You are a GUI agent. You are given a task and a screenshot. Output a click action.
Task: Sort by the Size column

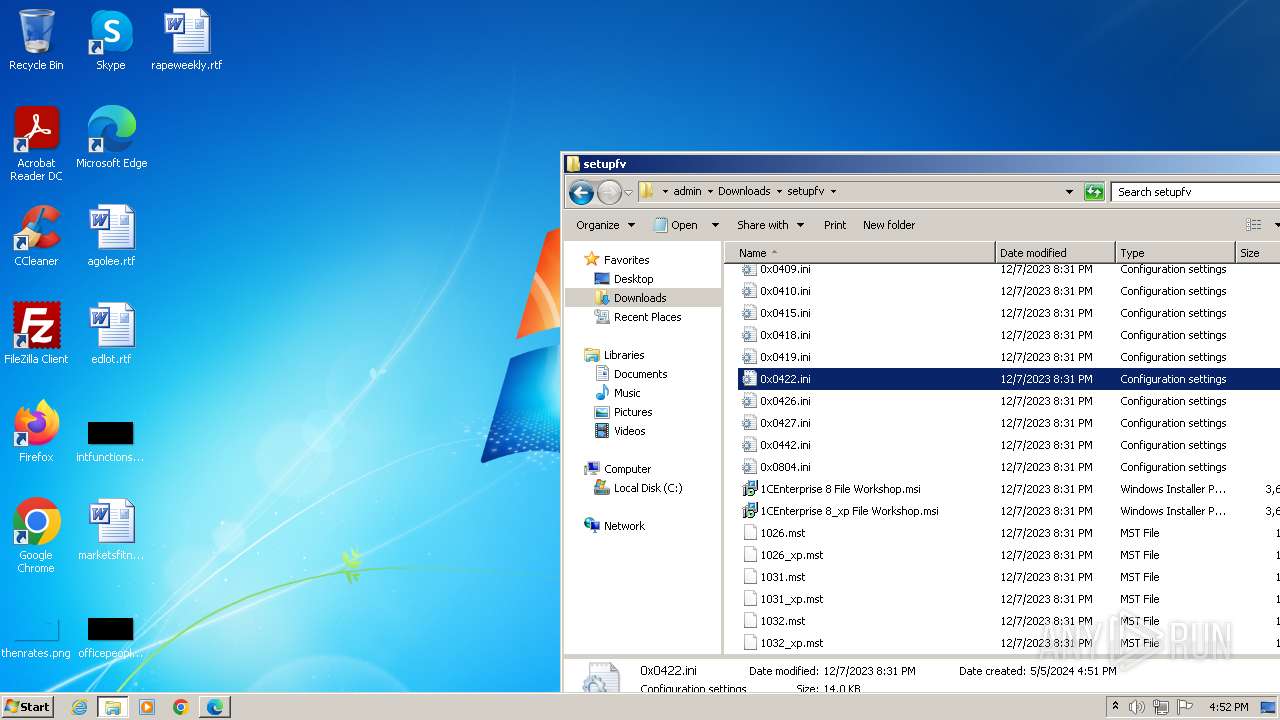1258,253
